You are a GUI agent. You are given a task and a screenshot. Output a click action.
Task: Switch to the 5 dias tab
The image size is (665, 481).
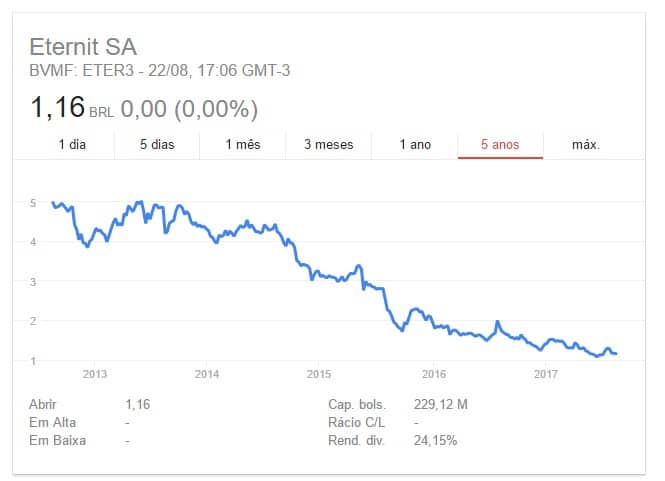point(157,145)
